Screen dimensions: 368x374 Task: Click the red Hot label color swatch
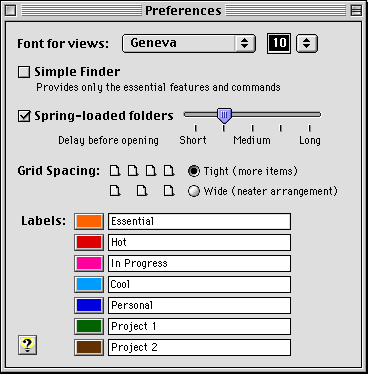tap(89, 242)
